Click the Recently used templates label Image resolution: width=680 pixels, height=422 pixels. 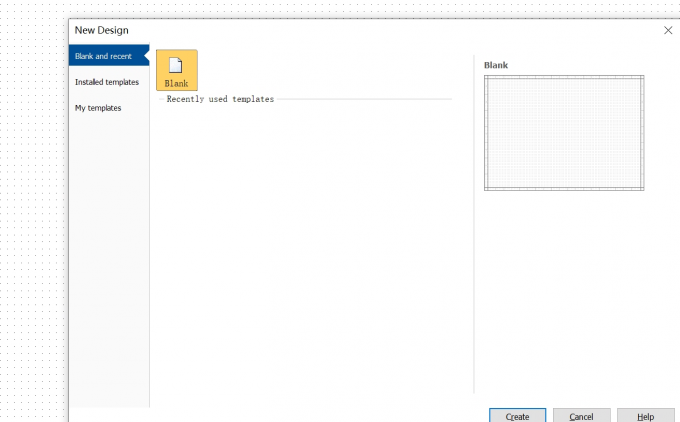(220, 99)
